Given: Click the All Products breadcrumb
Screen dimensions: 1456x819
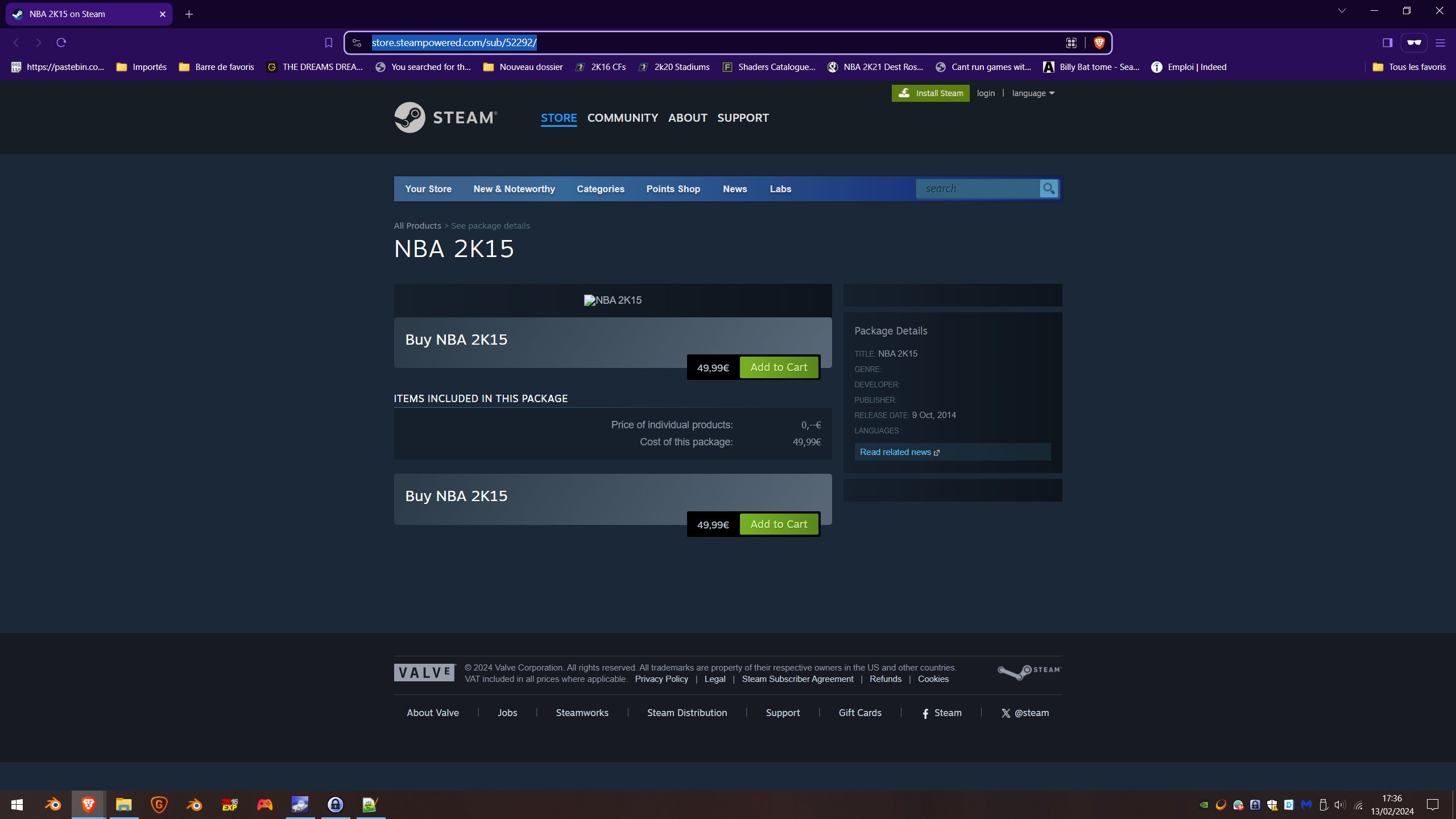Looking at the screenshot, I should tap(417, 226).
